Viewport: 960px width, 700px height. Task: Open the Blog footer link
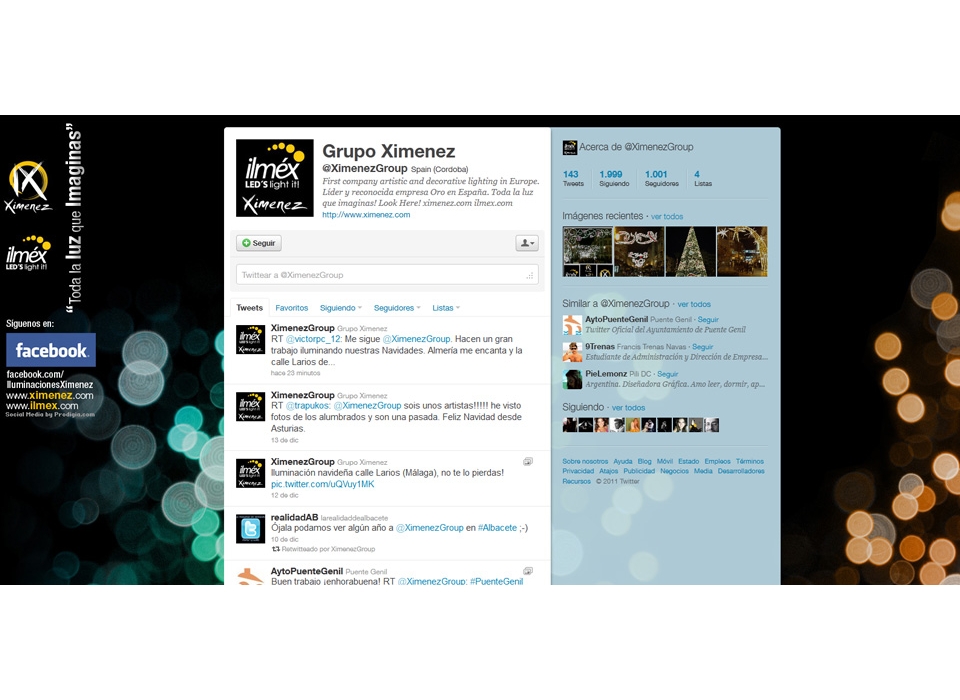pyautogui.click(x=644, y=461)
